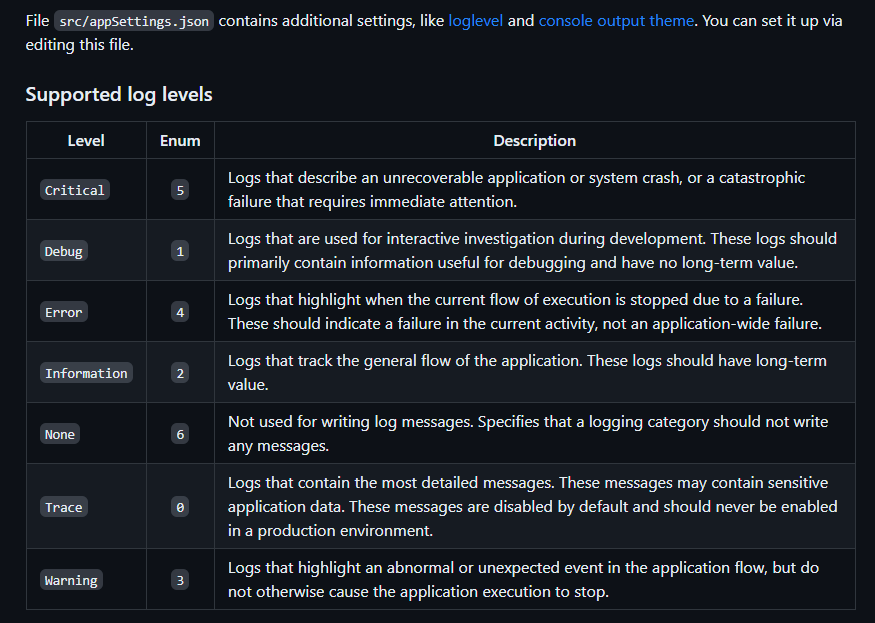The image size is (875, 623).
Task: Click enum value 0 badge
Action: tap(180, 507)
